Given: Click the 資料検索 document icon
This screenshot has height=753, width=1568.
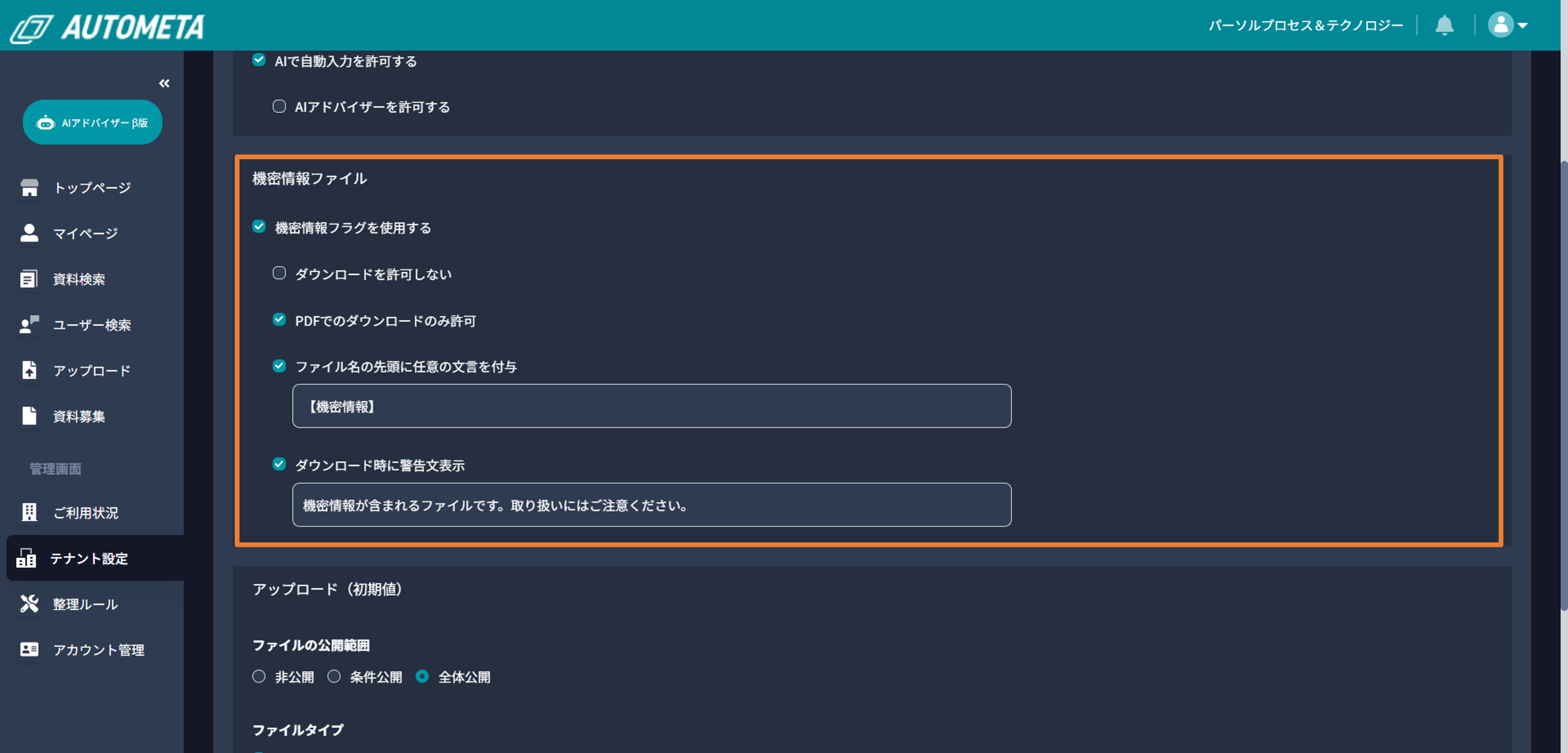Looking at the screenshot, I should (x=29, y=279).
